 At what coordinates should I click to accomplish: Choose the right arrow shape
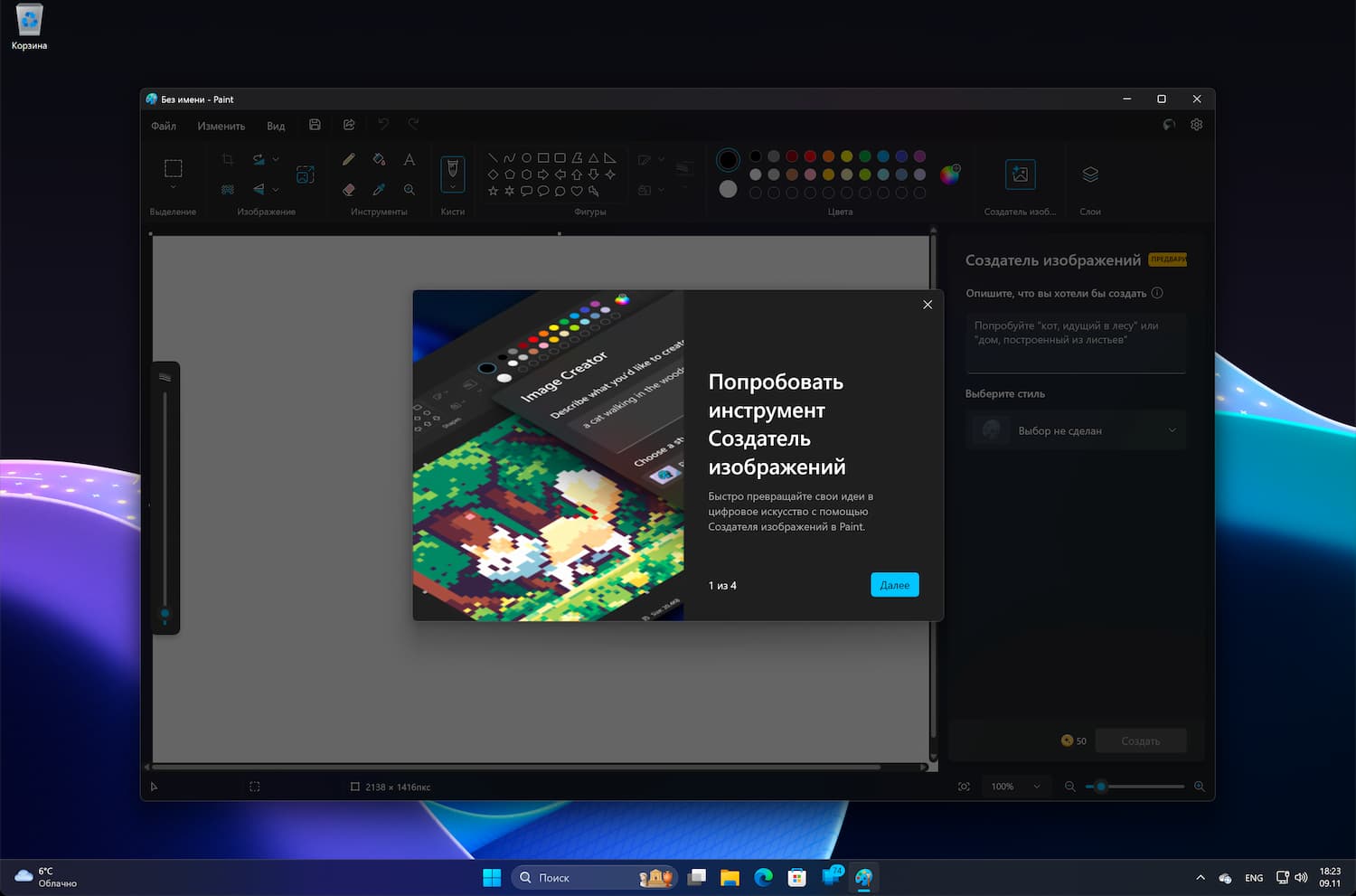pyautogui.click(x=543, y=174)
